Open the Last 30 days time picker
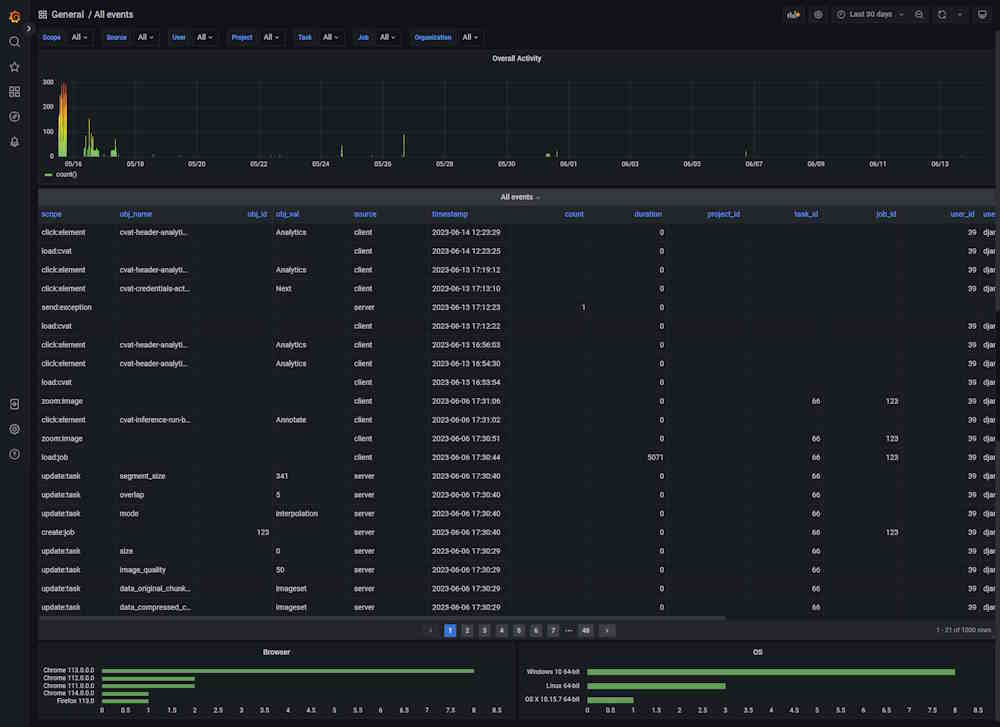 point(866,14)
